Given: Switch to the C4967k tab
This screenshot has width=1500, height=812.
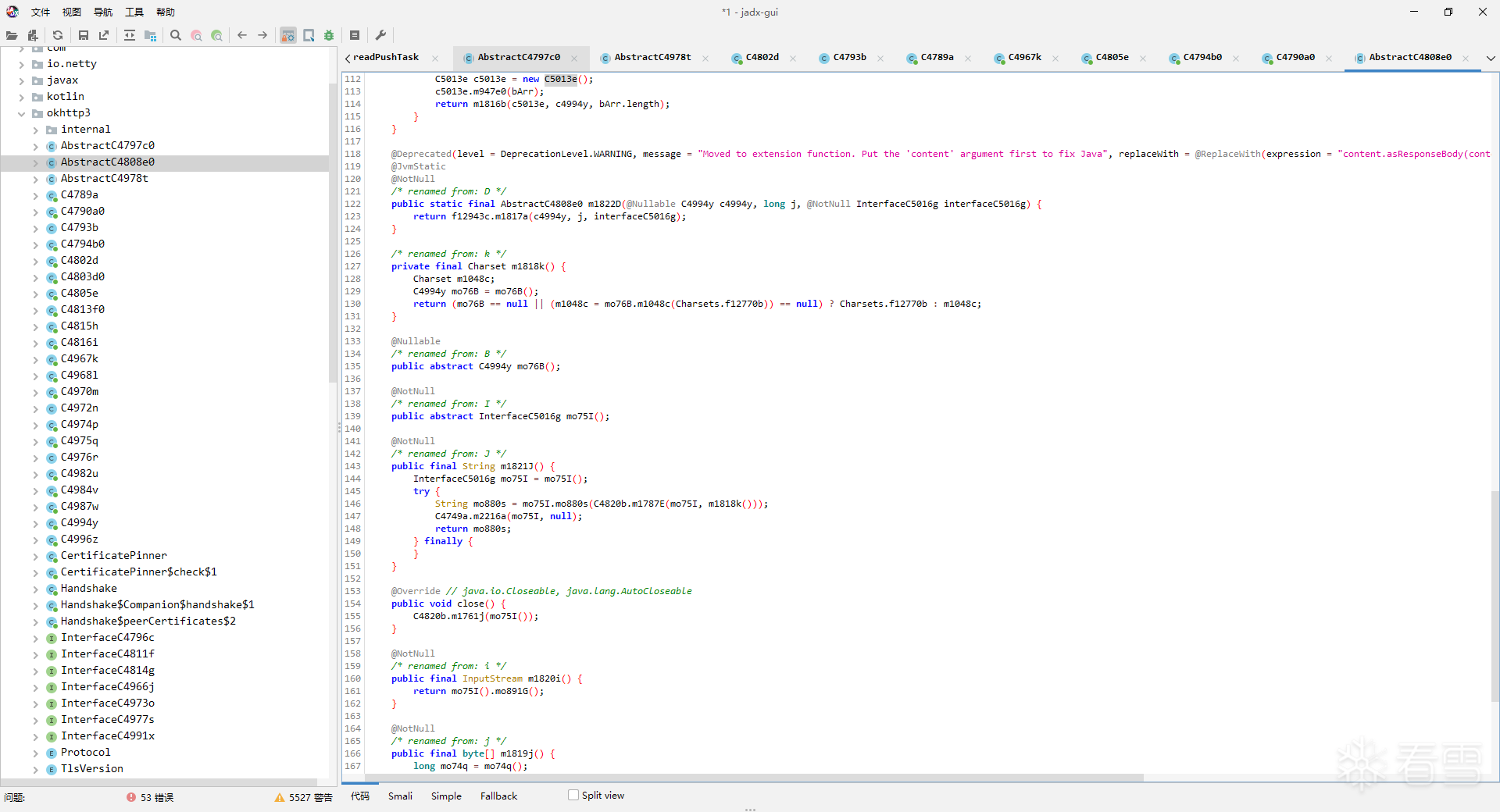Looking at the screenshot, I should click(1024, 57).
